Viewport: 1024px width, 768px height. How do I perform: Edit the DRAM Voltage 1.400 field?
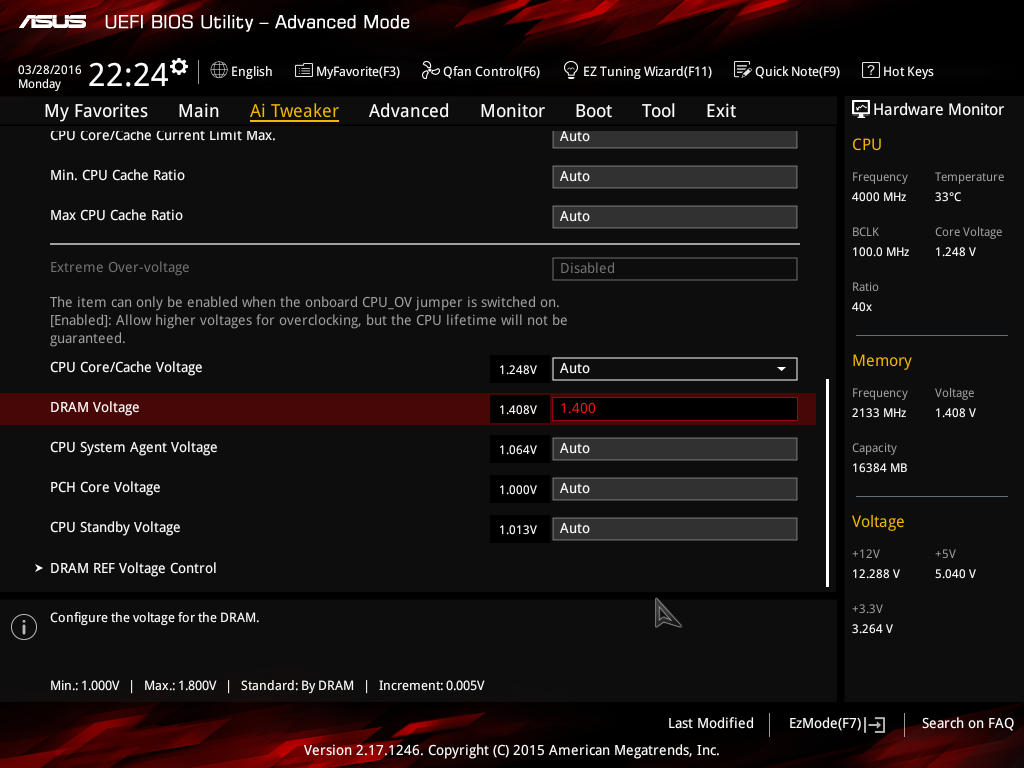675,409
